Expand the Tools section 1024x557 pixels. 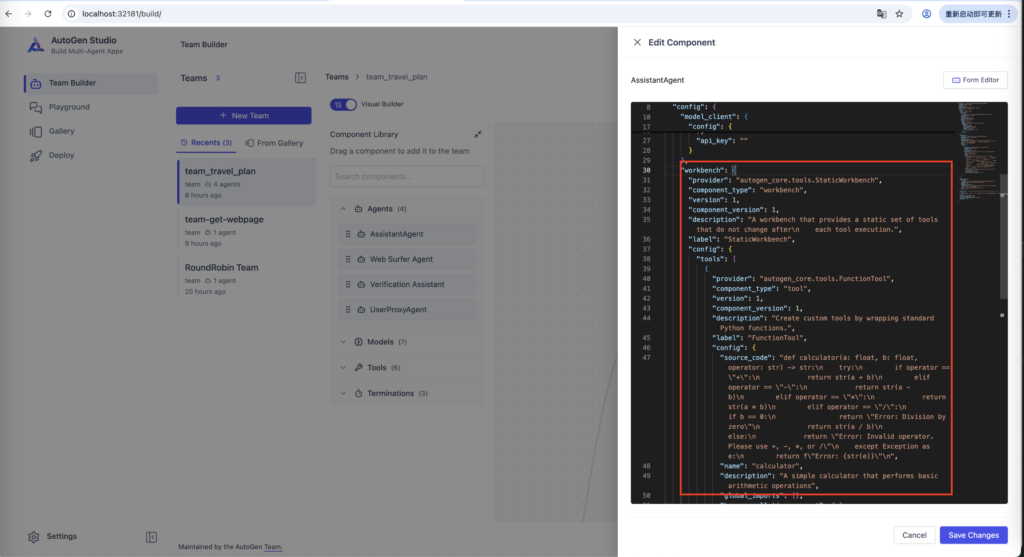[x=343, y=368]
